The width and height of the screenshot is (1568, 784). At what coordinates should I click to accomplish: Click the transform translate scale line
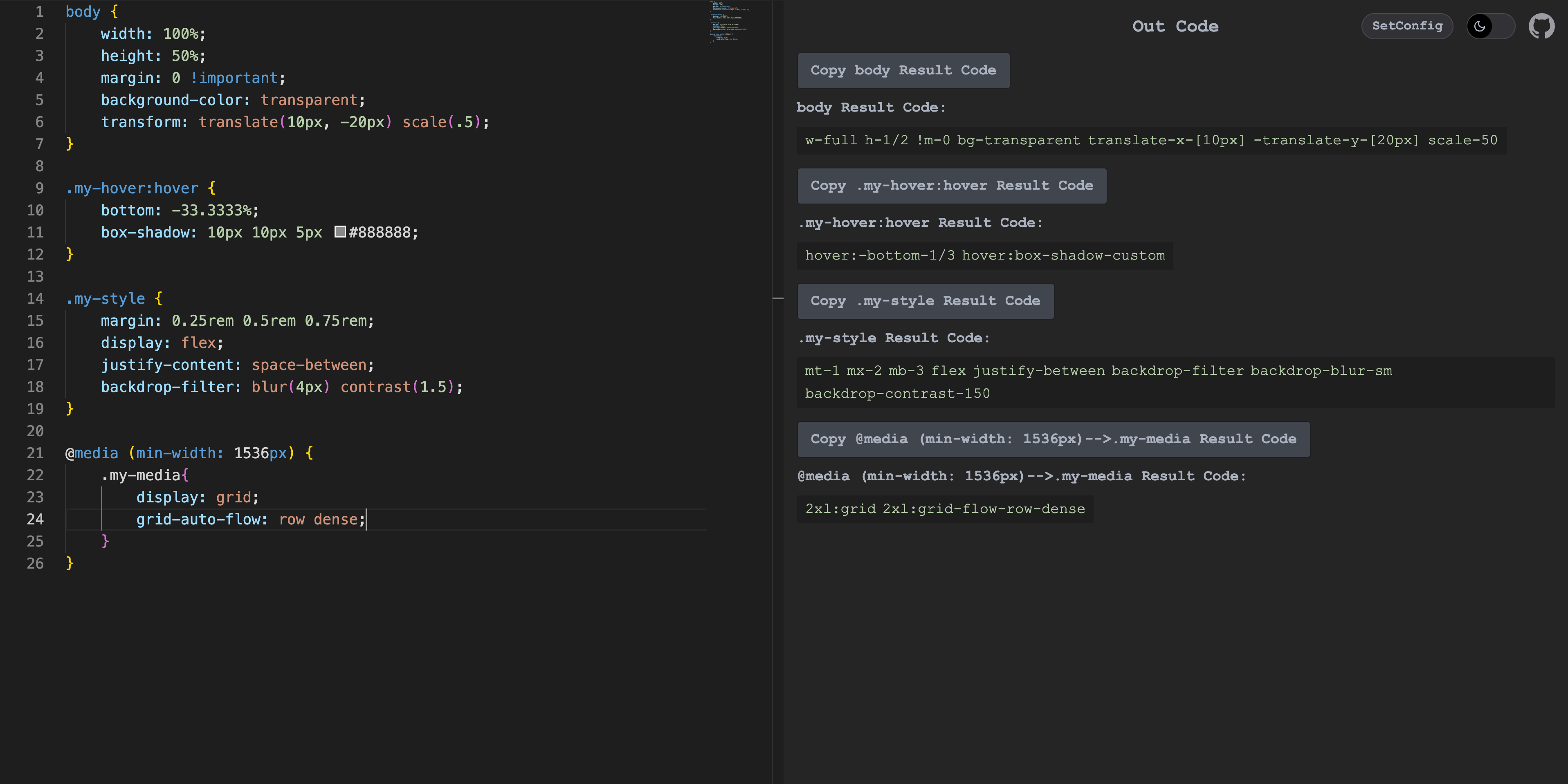click(295, 122)
